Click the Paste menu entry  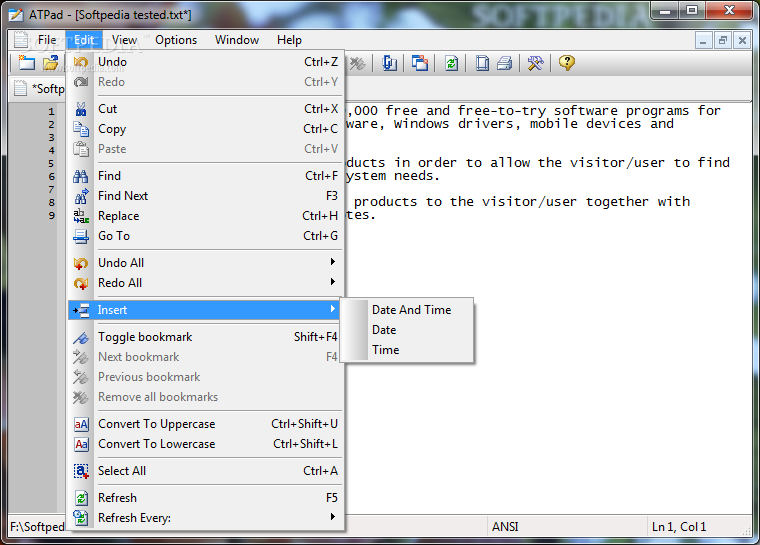pos(206,149)
